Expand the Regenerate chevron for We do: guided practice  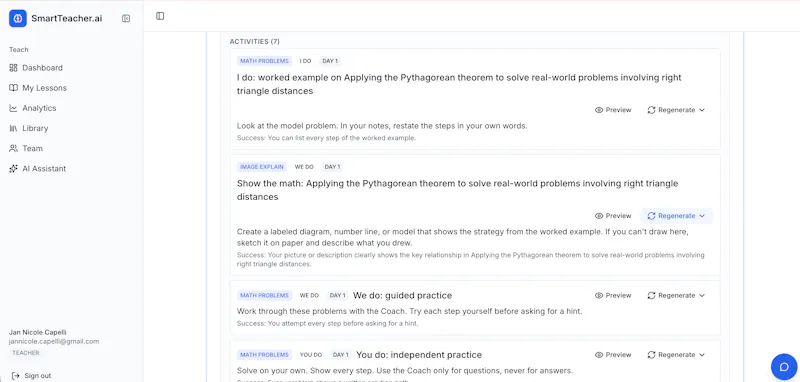tap(702, 295)
